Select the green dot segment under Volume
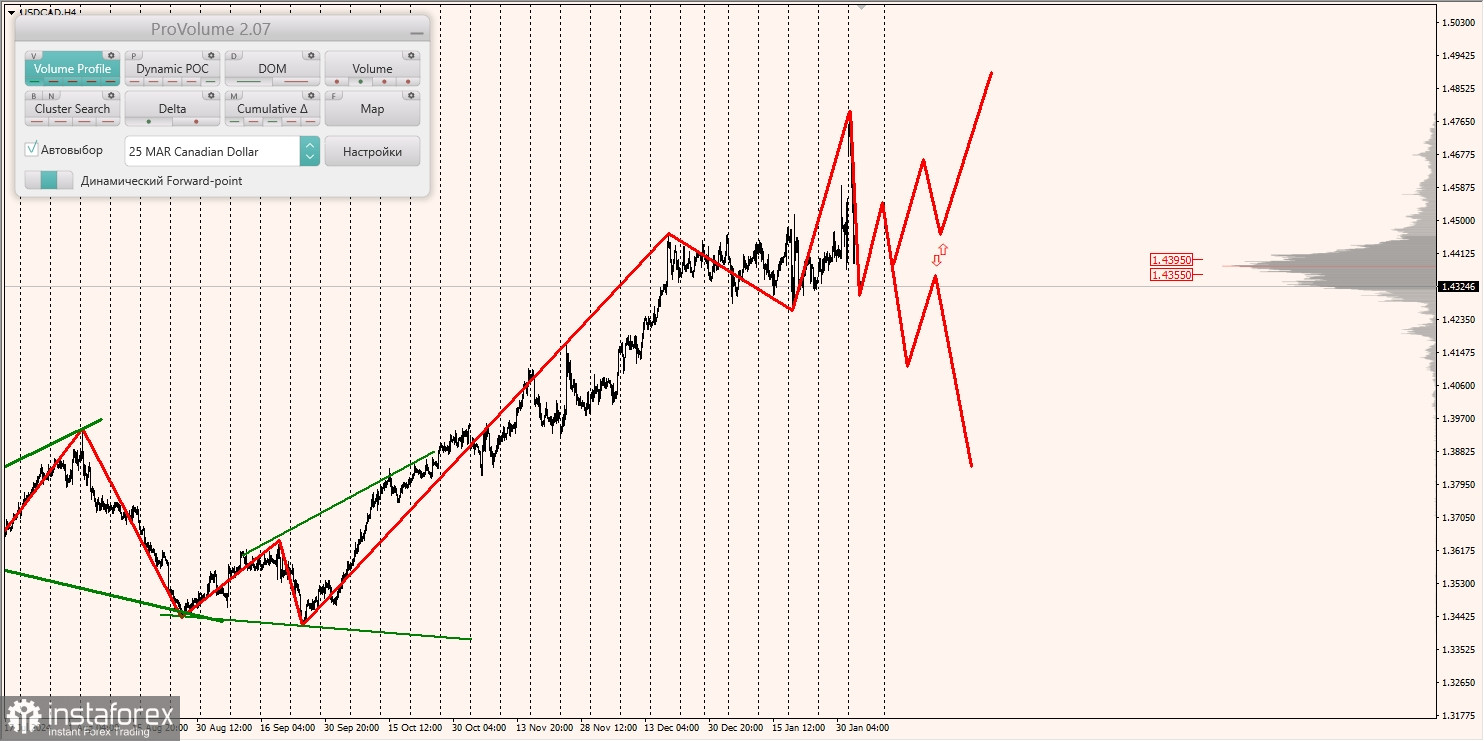 [x=360, y=82]
